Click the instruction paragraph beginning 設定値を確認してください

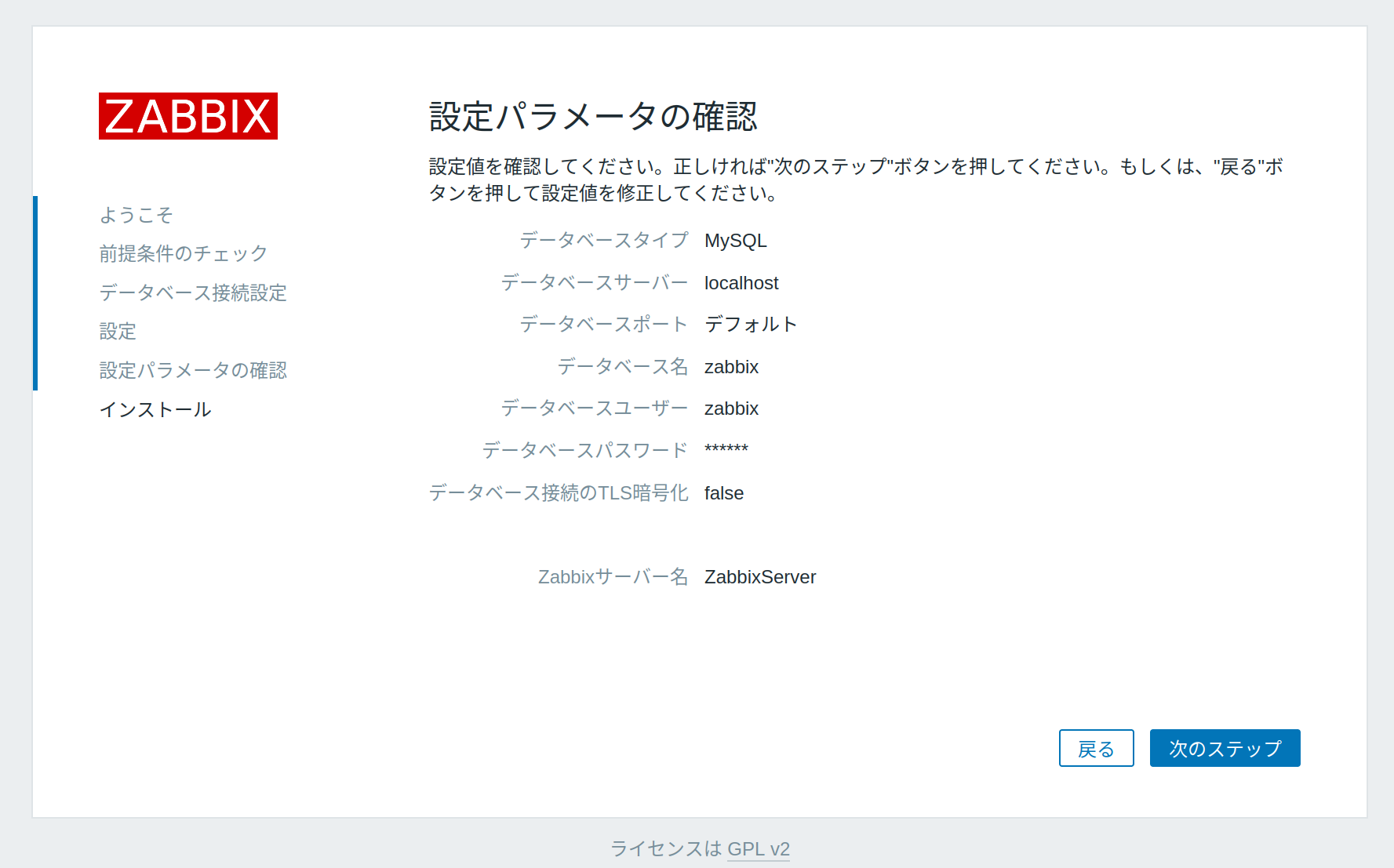[856, 180]
